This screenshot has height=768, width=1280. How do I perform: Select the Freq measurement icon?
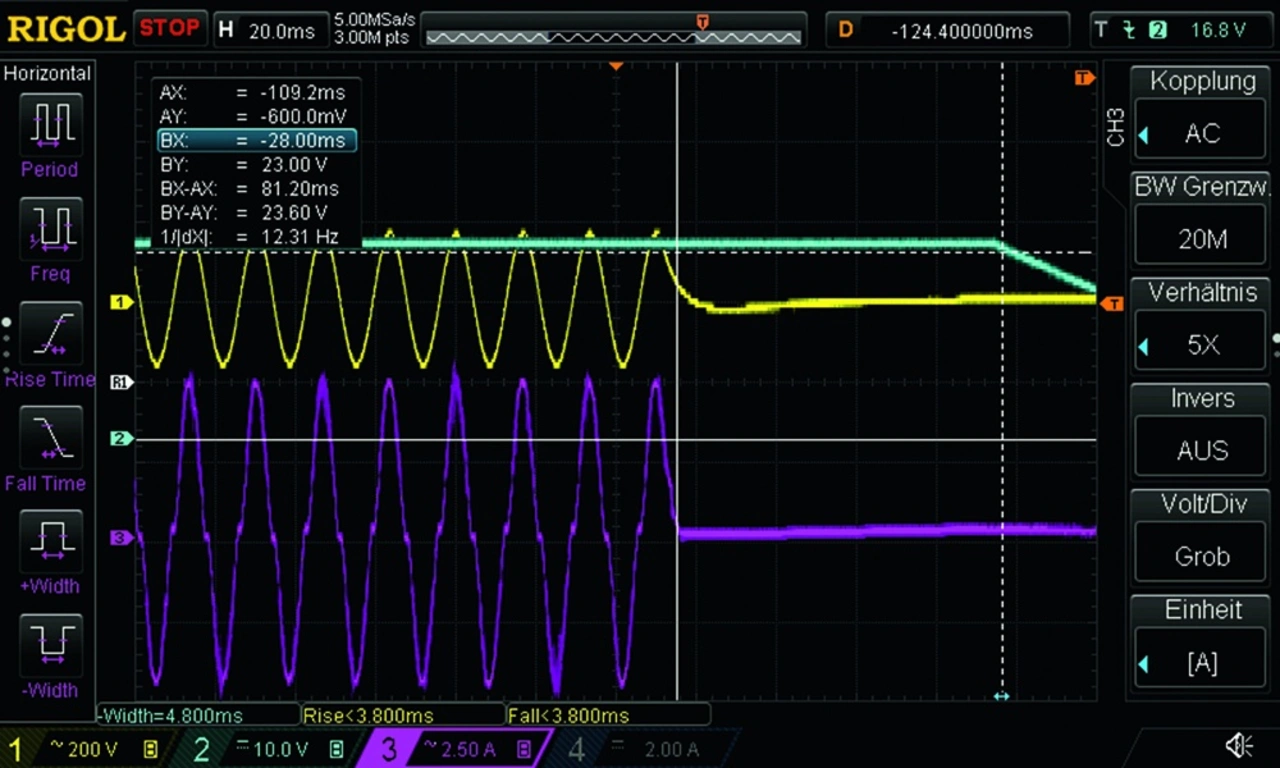point(50,229)
